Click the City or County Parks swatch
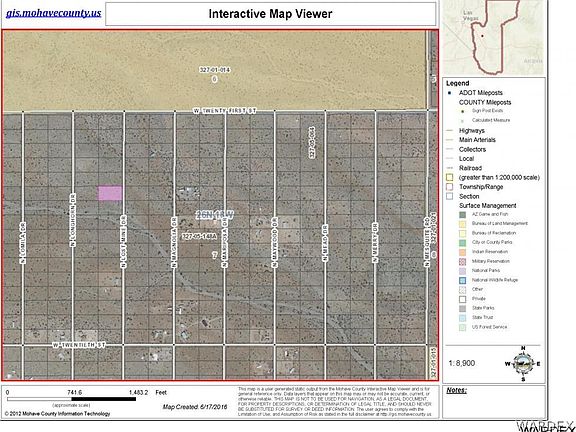 463,242
